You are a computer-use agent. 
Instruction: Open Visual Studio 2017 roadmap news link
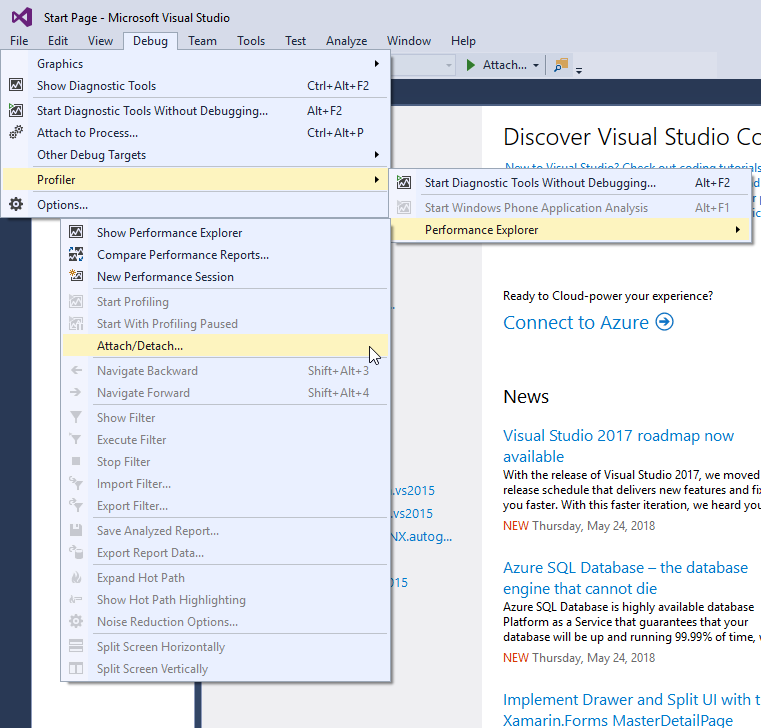(x=618, y=446)
